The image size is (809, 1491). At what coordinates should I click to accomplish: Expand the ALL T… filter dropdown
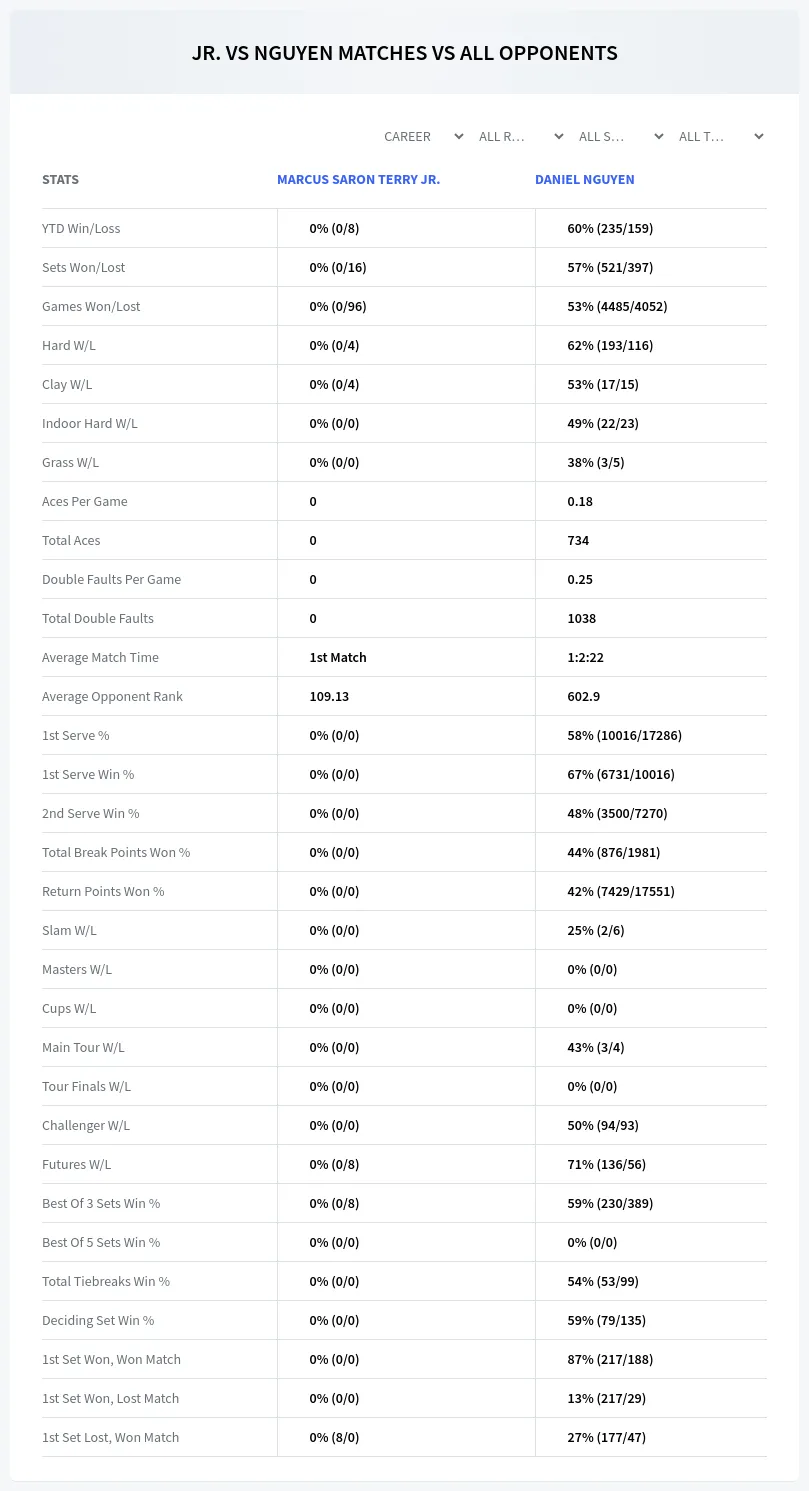720,136
